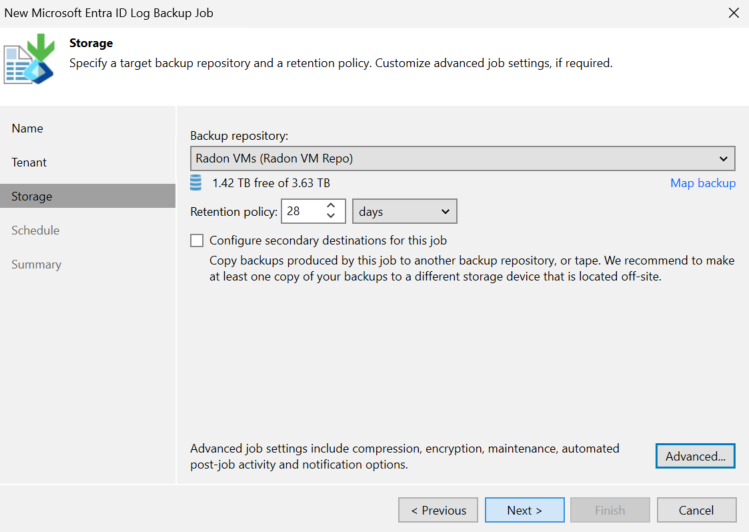Select the Storage wizard step
Image resolution: width=749 pixels, height=532 pixels.
tap(88, 196)
